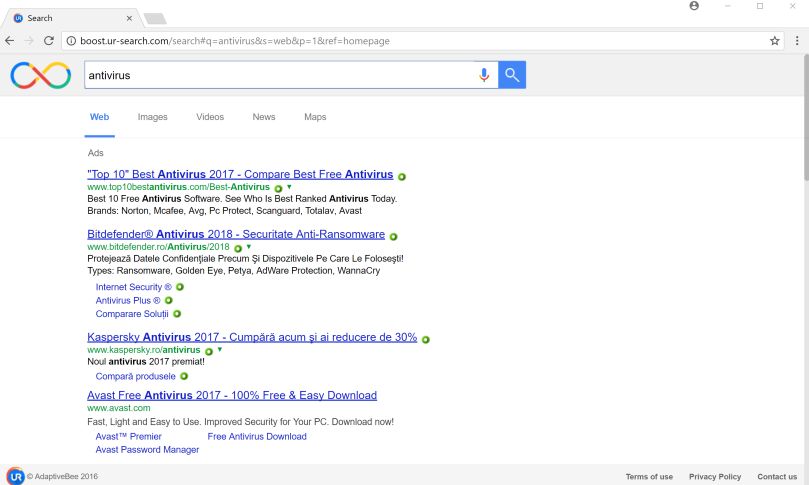Click the Chrome user profile icon
Image resolution: width=809 pixels, height=485 pixels.
(x=694, y=6)
